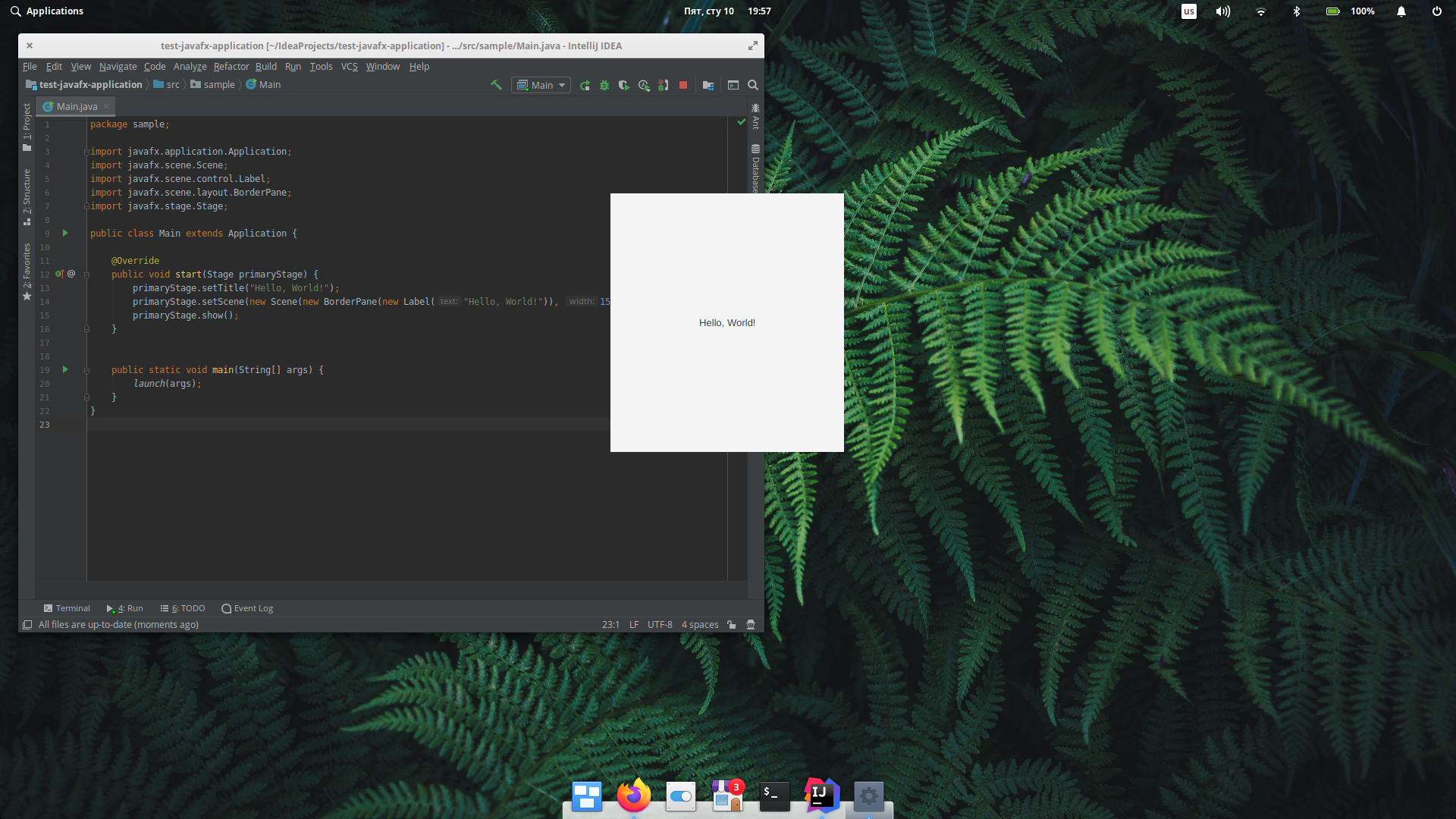
Task: Open the Main run configuration dropdown
Action: pos(541,85)
